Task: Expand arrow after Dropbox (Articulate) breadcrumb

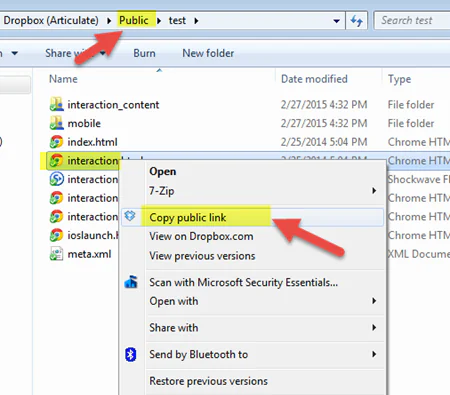Action: pos(109,21)
